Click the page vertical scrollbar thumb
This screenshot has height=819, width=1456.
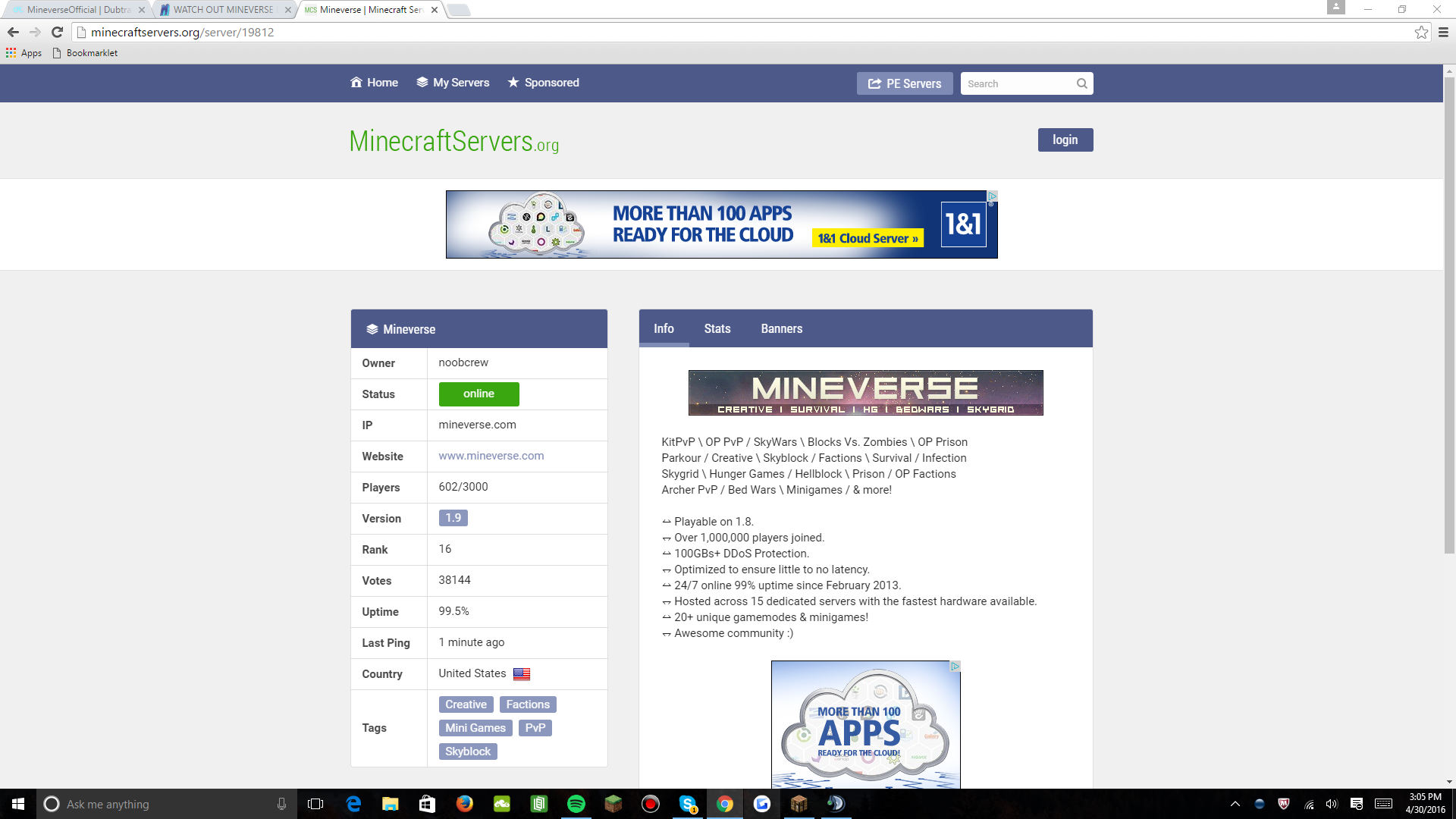(1449, 315)
